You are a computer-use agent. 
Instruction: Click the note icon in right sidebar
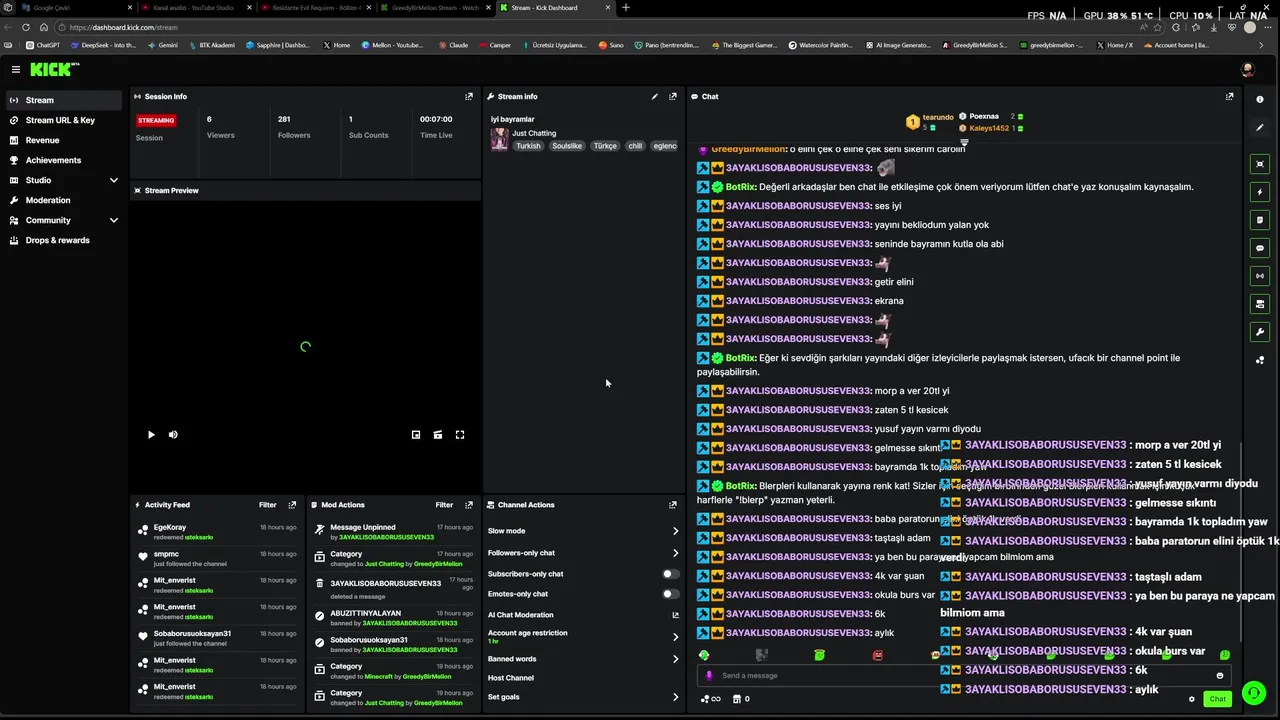pyautogui.click(x=1260, y=220)
